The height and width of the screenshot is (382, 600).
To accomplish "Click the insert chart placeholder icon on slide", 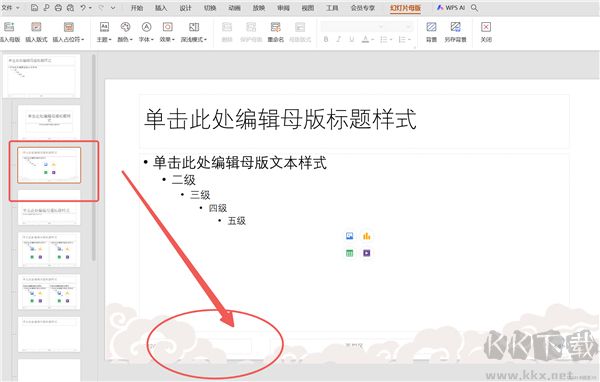I will [367, 236].
